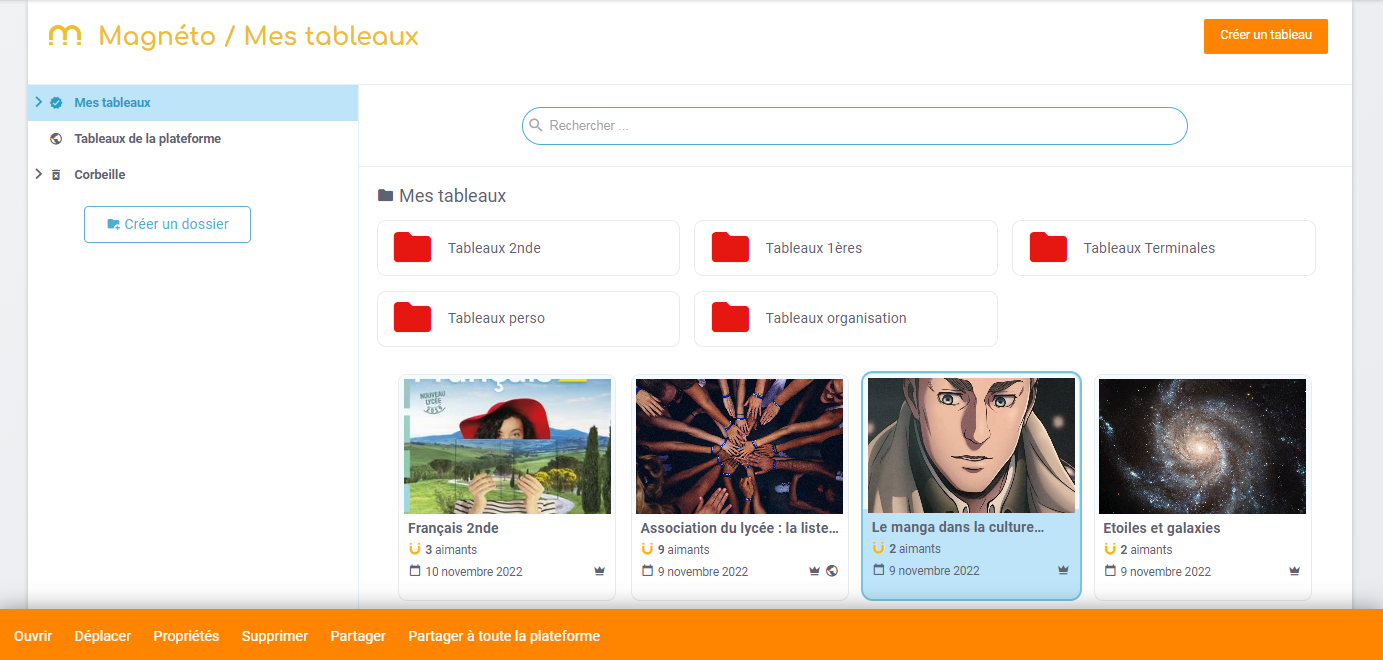Viewport: 1383px width, 660px height.
Task: Click the crown owner icon on Français 2nde card
Action: click(x=599, y=572)
